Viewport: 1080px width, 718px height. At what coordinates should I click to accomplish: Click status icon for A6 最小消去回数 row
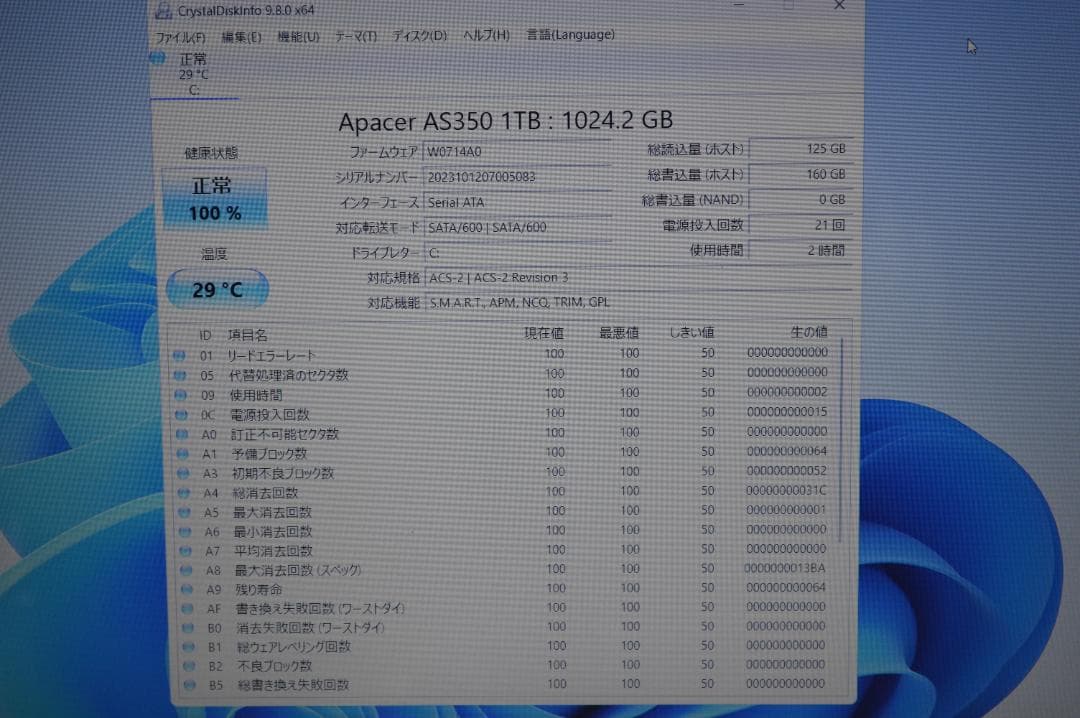click(x=185, y=532)
